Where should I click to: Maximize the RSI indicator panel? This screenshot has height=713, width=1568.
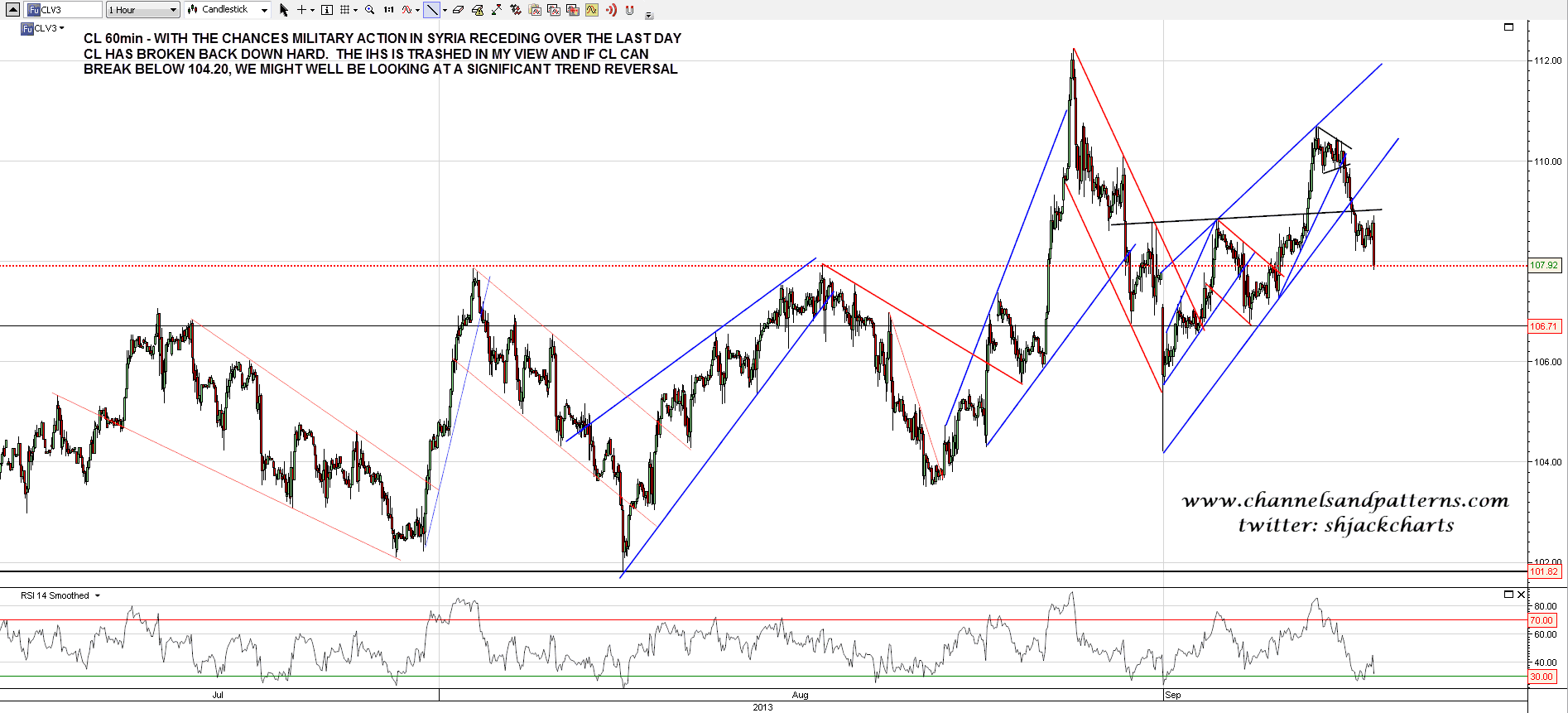[1508, 595]
